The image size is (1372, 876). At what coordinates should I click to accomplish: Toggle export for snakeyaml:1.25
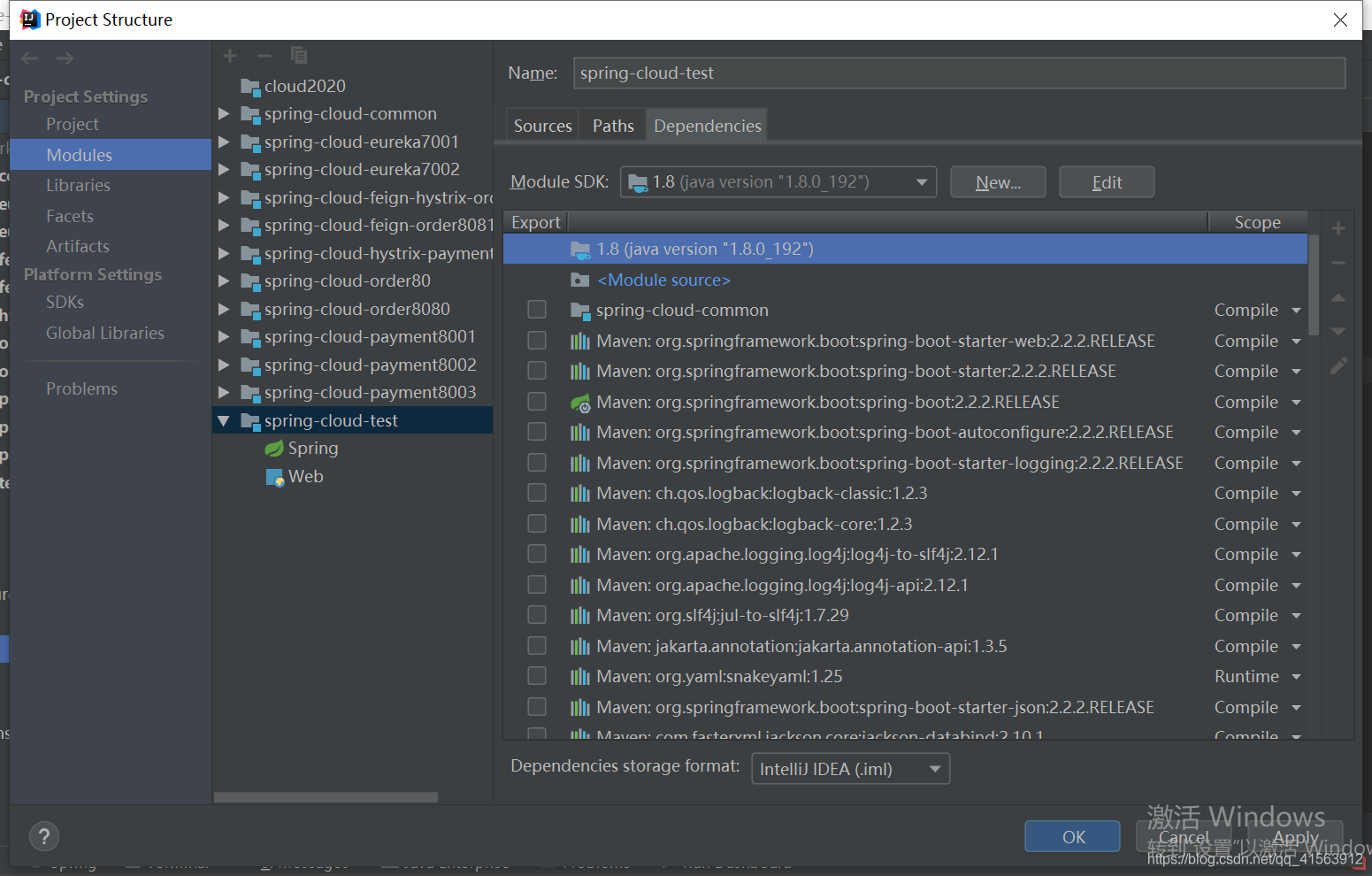(x=537, y=676)
